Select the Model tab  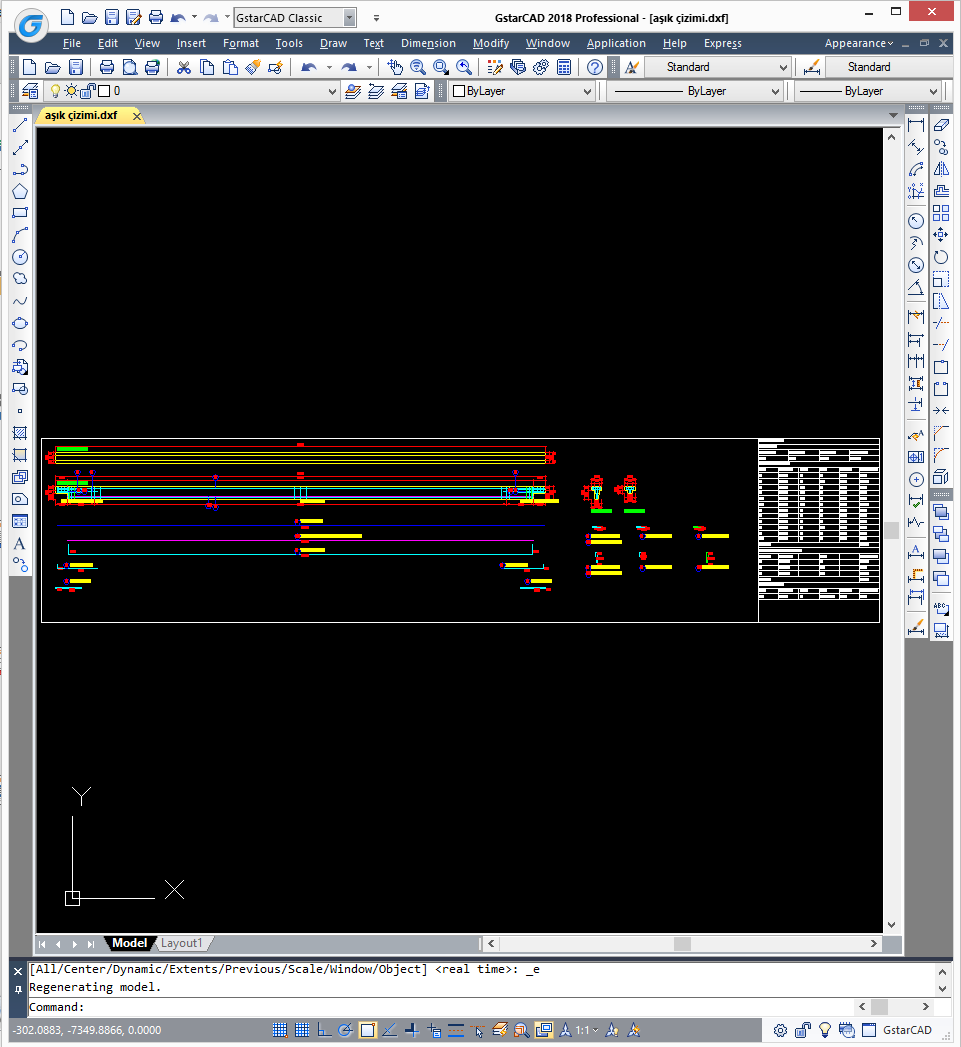tap(130, 943)
